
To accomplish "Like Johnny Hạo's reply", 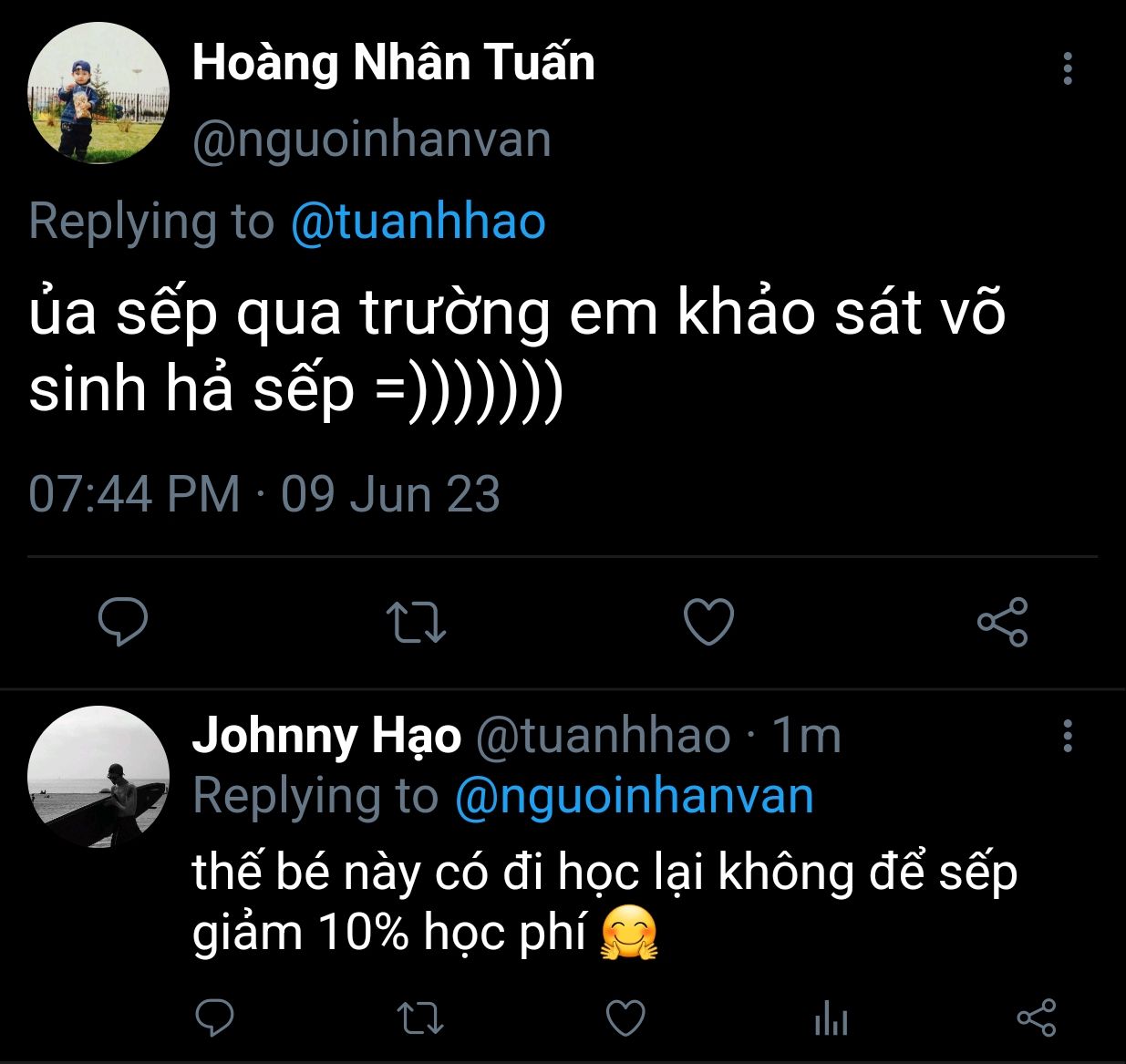I will coord(625,1017).
